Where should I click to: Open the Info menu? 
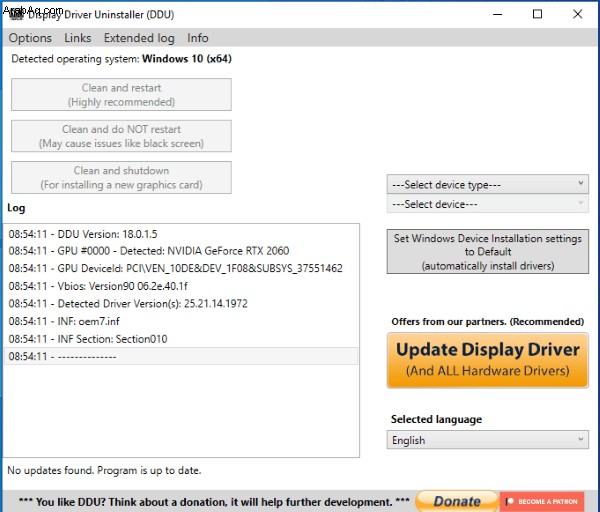pyautogui.click(x=197, y=38)
